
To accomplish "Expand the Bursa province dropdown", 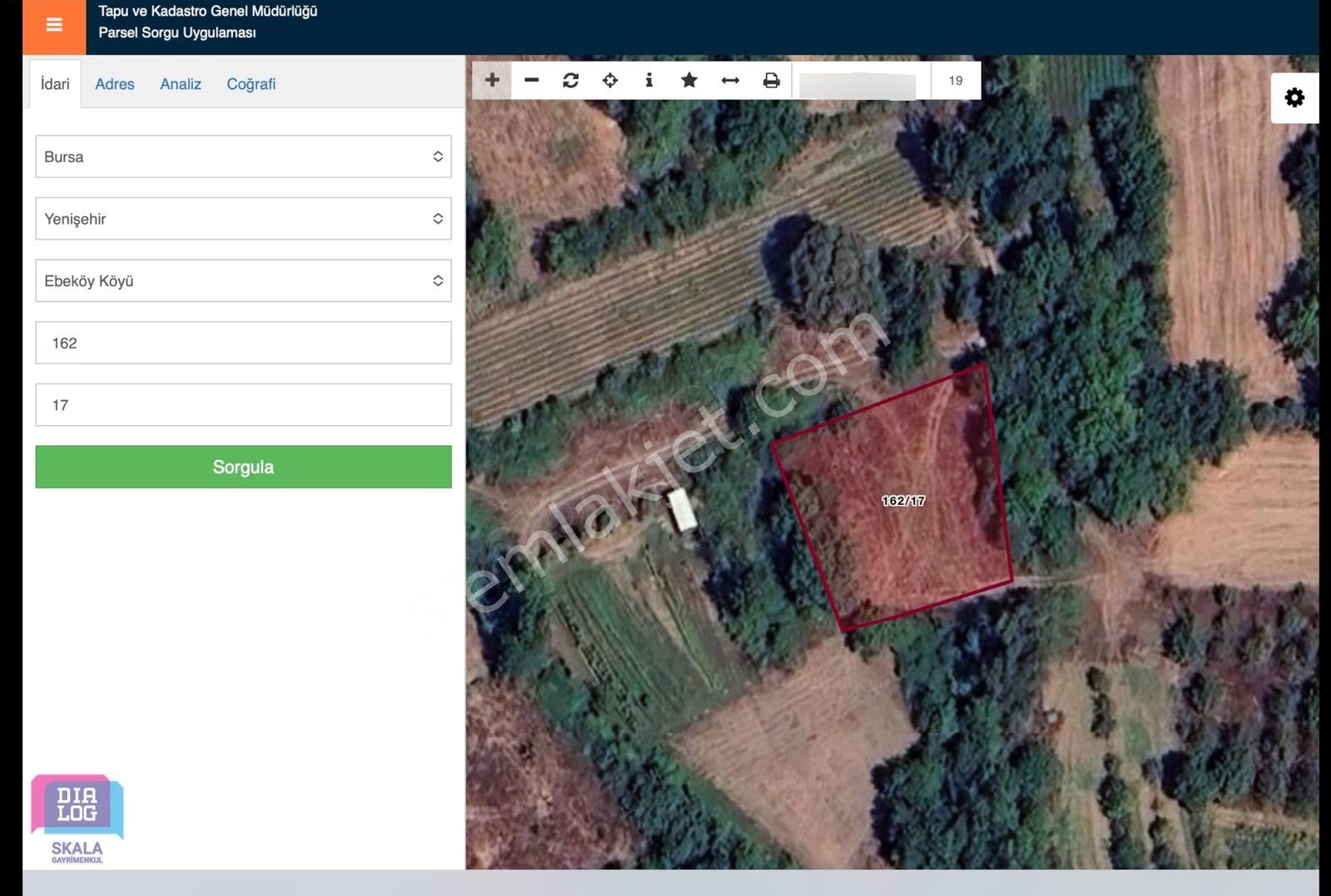I will click(x=243, y=156).
